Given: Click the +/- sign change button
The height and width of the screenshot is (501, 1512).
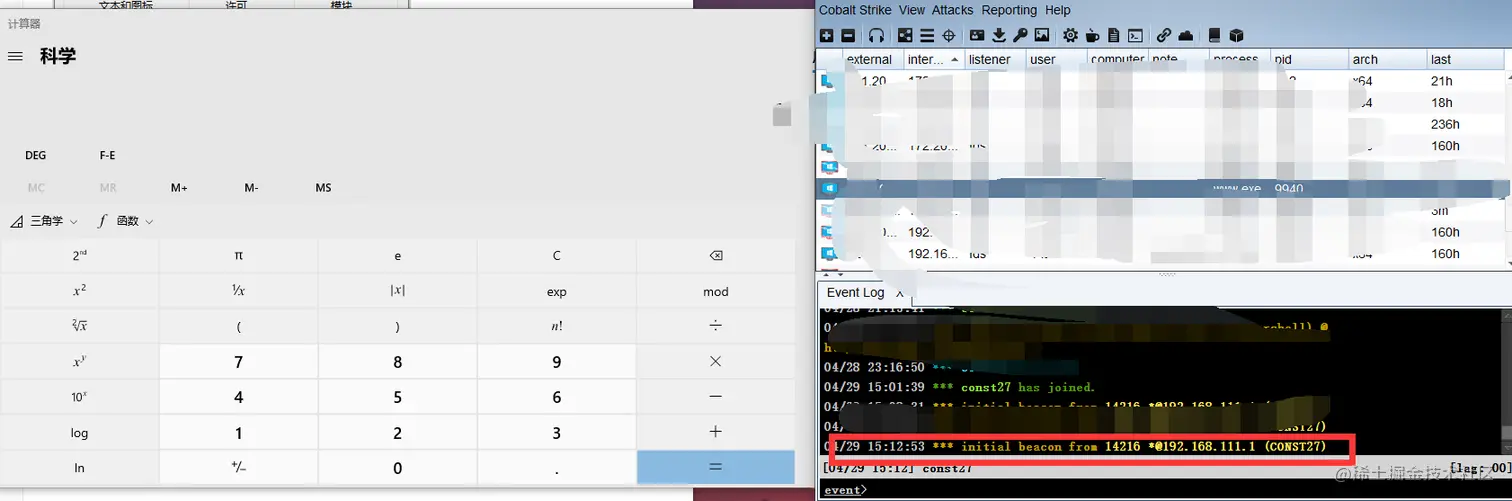Looking at the screenshot, I should 239,467.
